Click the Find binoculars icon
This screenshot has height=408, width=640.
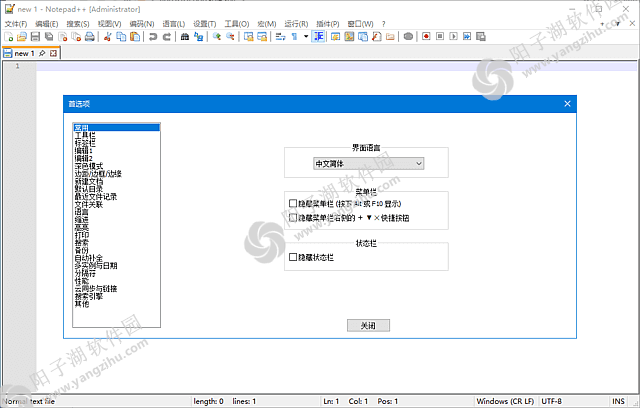pos(184,37)
